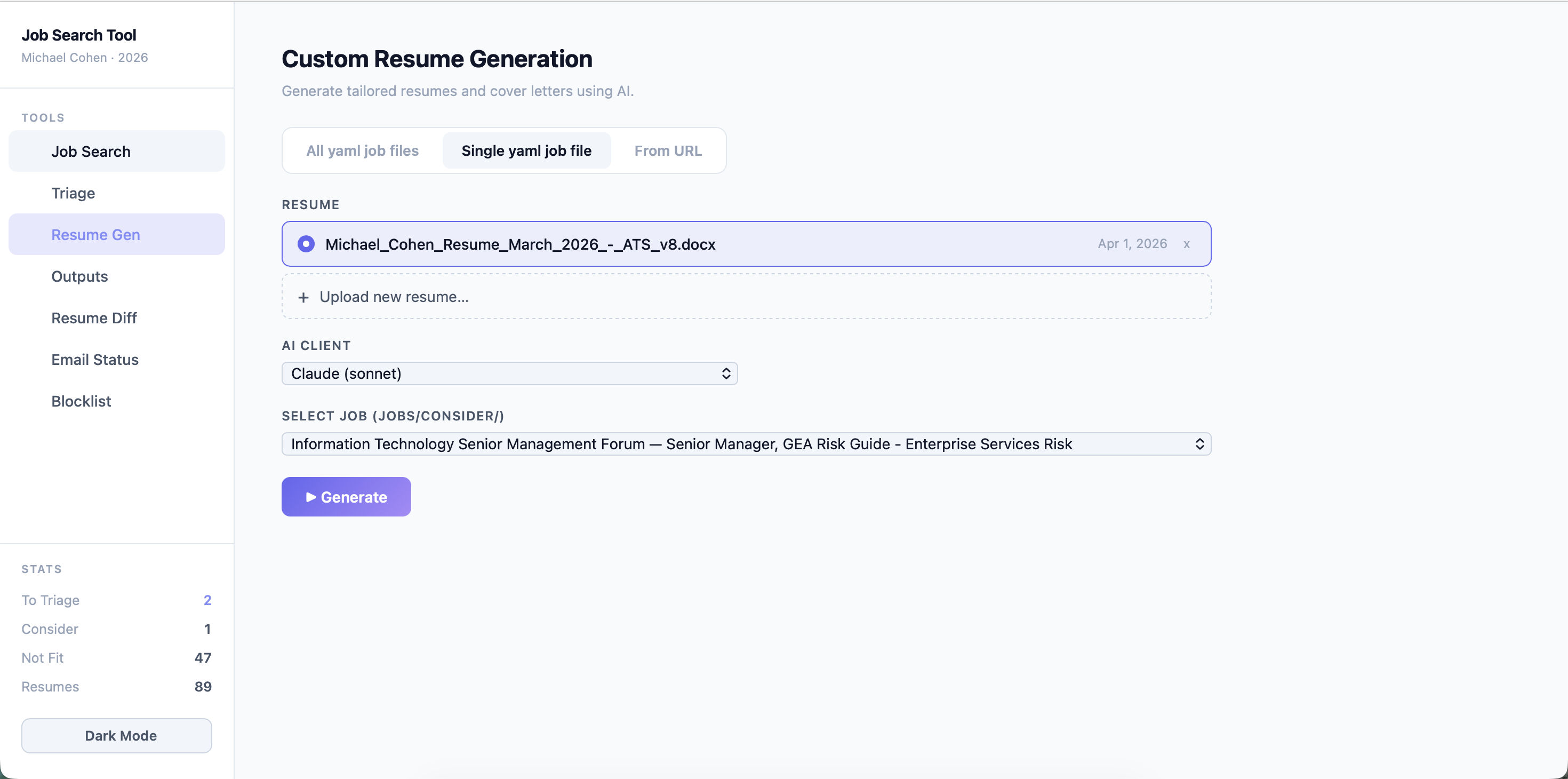
Task: Open the Job Search tool
Action: (x=90, y=151)
